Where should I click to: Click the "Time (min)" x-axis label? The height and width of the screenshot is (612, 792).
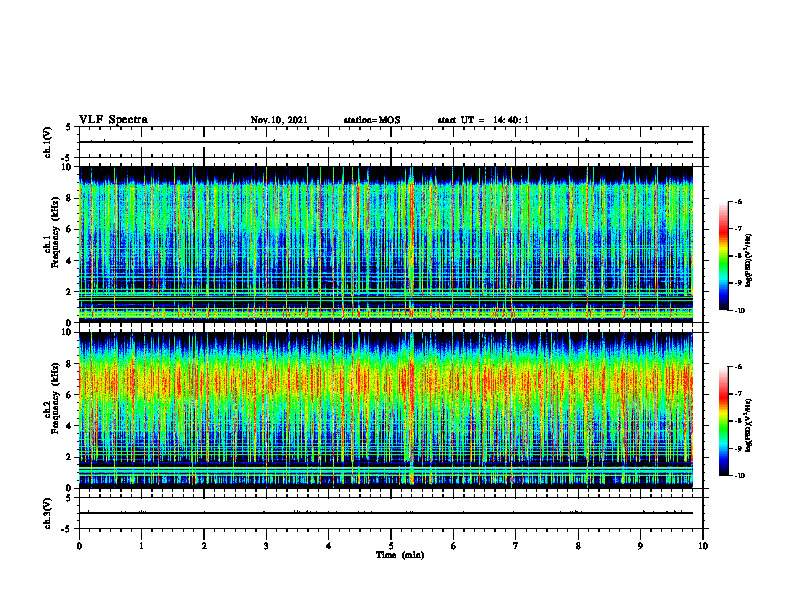click(x=400, y=555)
